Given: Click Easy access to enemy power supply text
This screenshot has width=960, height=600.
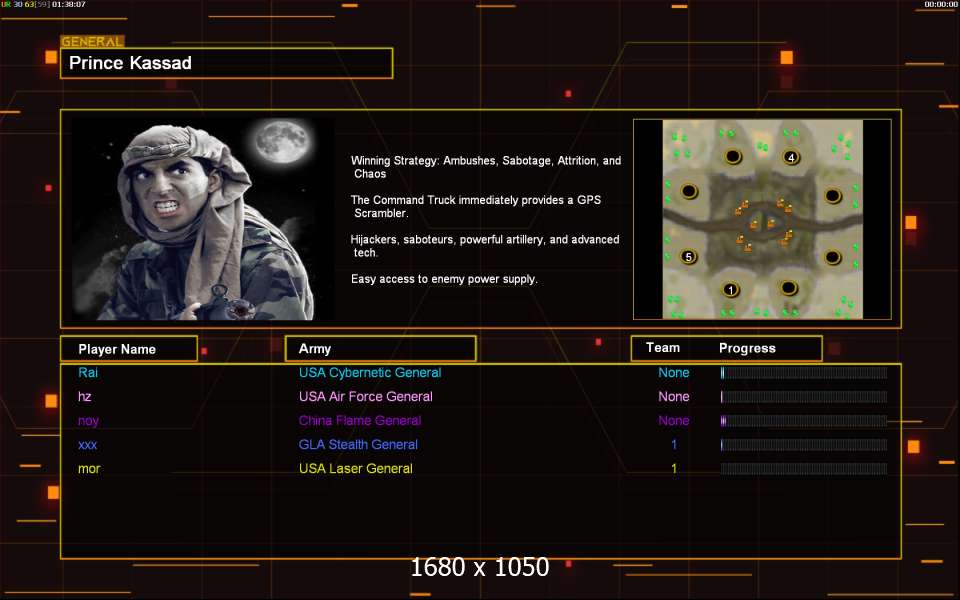Looking at the screenshot, I should [444, 279].
